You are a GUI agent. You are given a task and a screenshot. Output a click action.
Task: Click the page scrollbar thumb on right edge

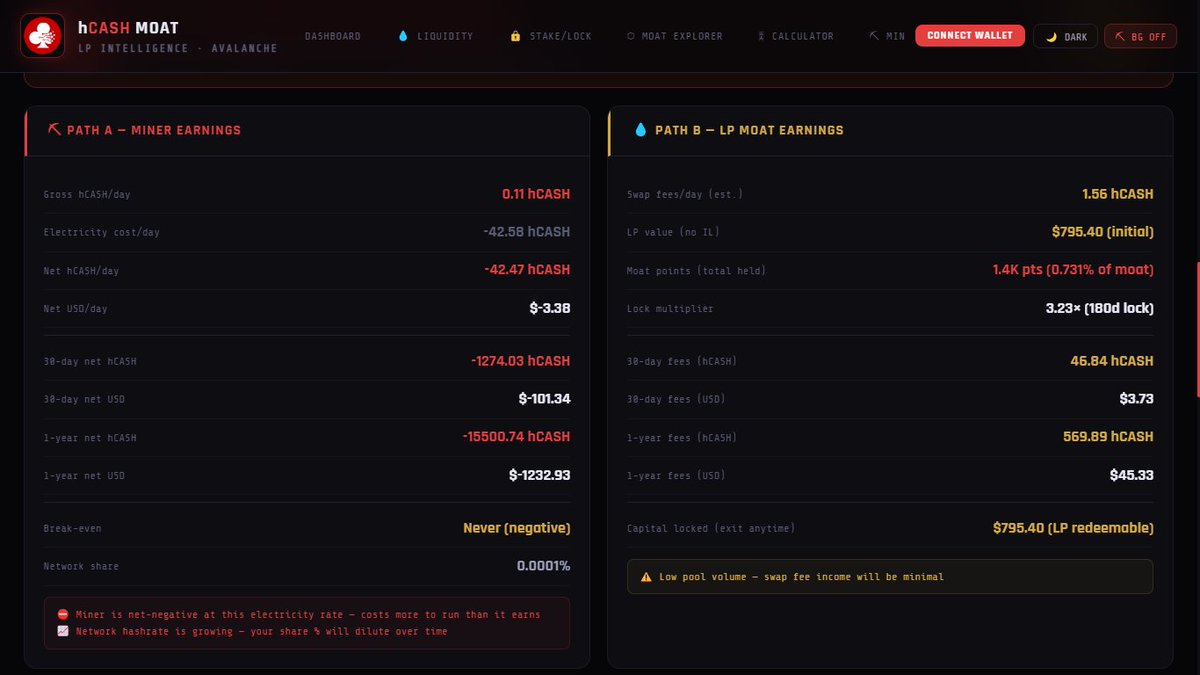pyautogui.click(x=1197, y=329)
